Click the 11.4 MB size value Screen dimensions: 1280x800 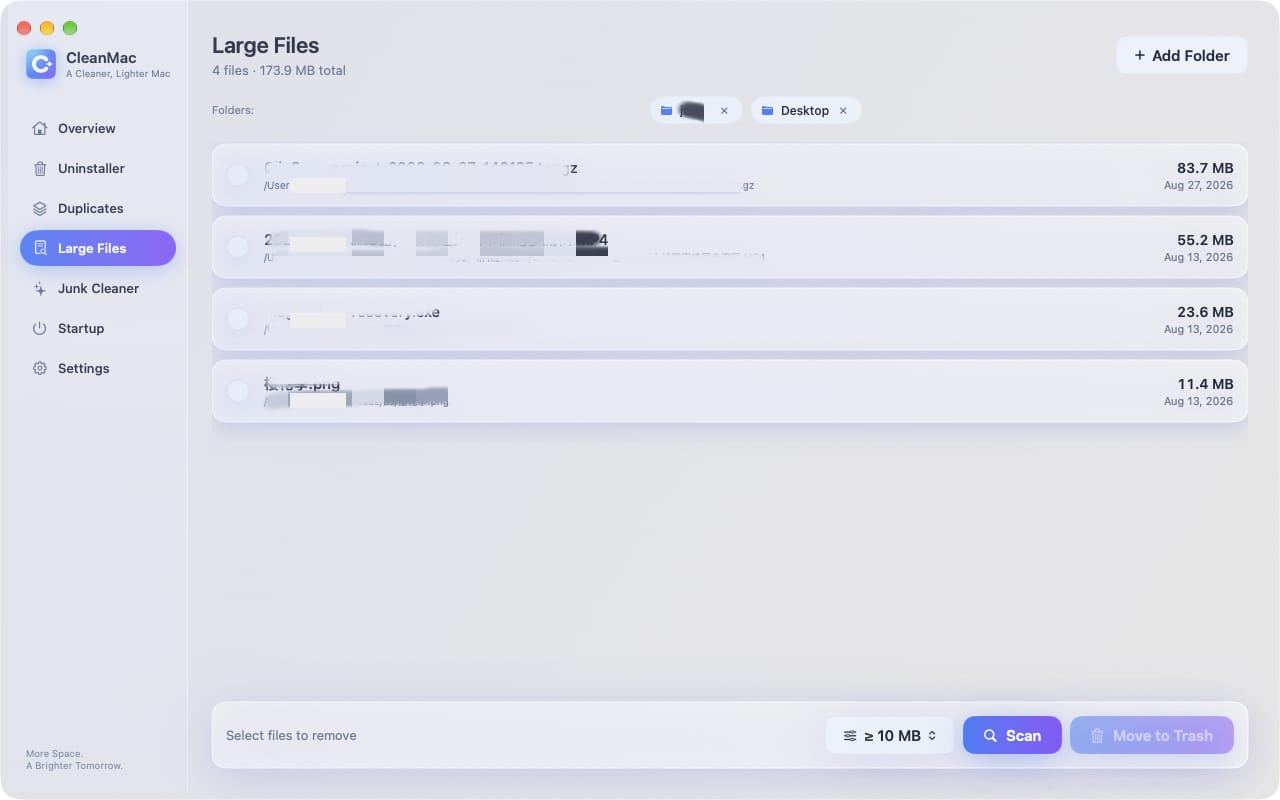click(1205, 384)
